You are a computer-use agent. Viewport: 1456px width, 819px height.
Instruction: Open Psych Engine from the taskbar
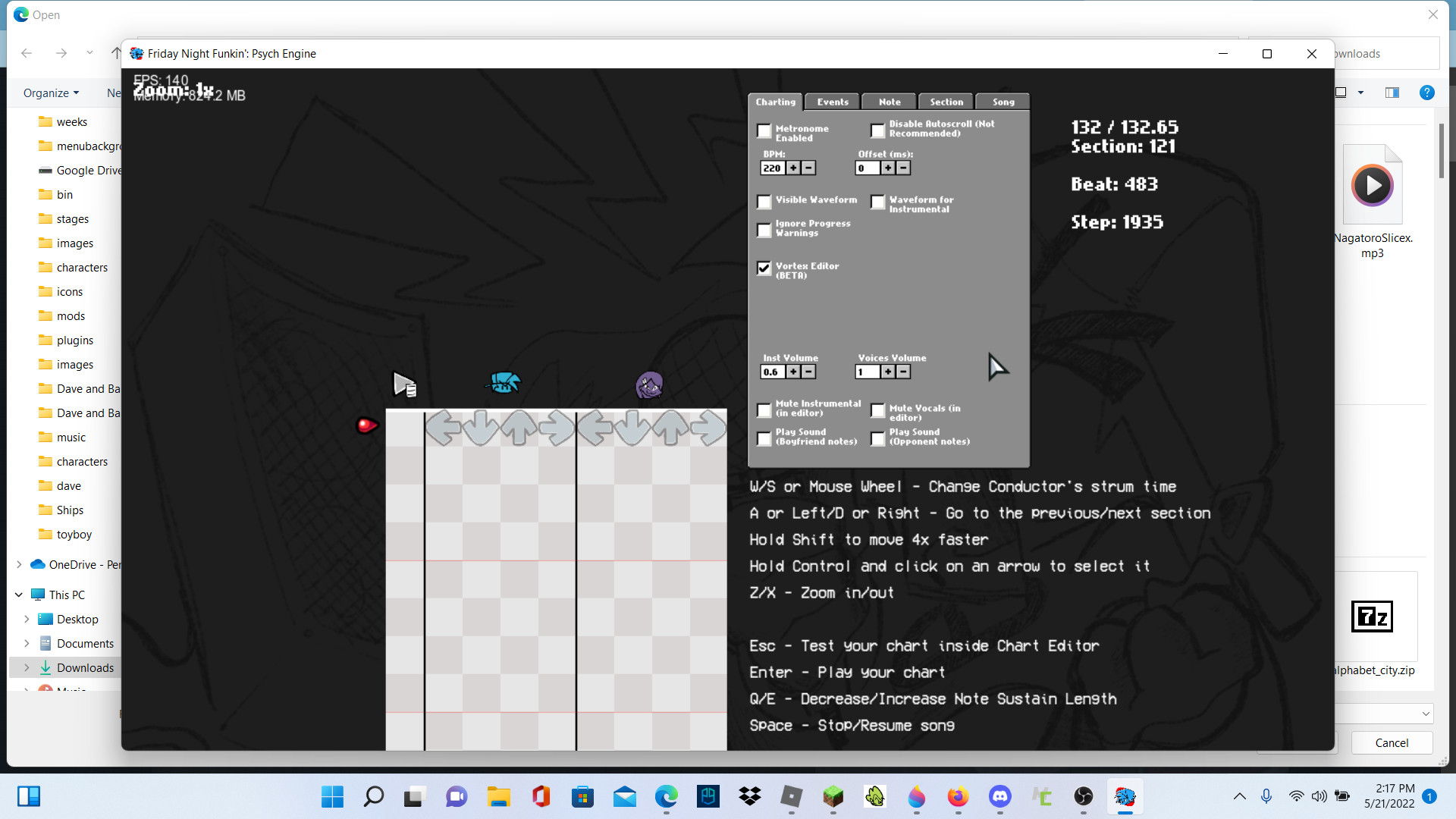point(1125,797)
